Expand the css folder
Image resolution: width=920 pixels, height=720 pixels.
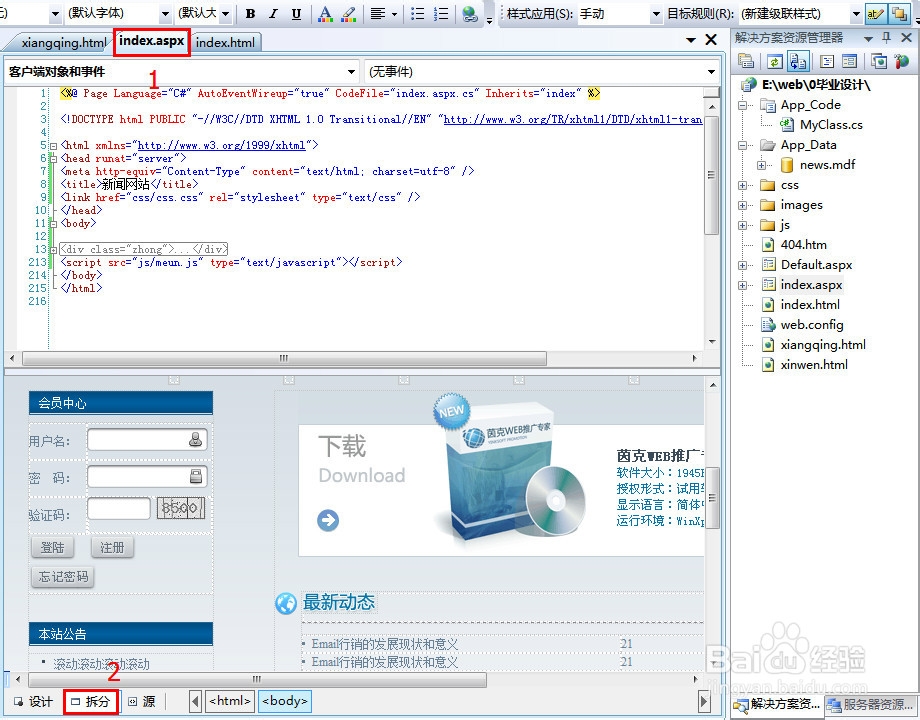pyautogui.click(x=743, y=185)
